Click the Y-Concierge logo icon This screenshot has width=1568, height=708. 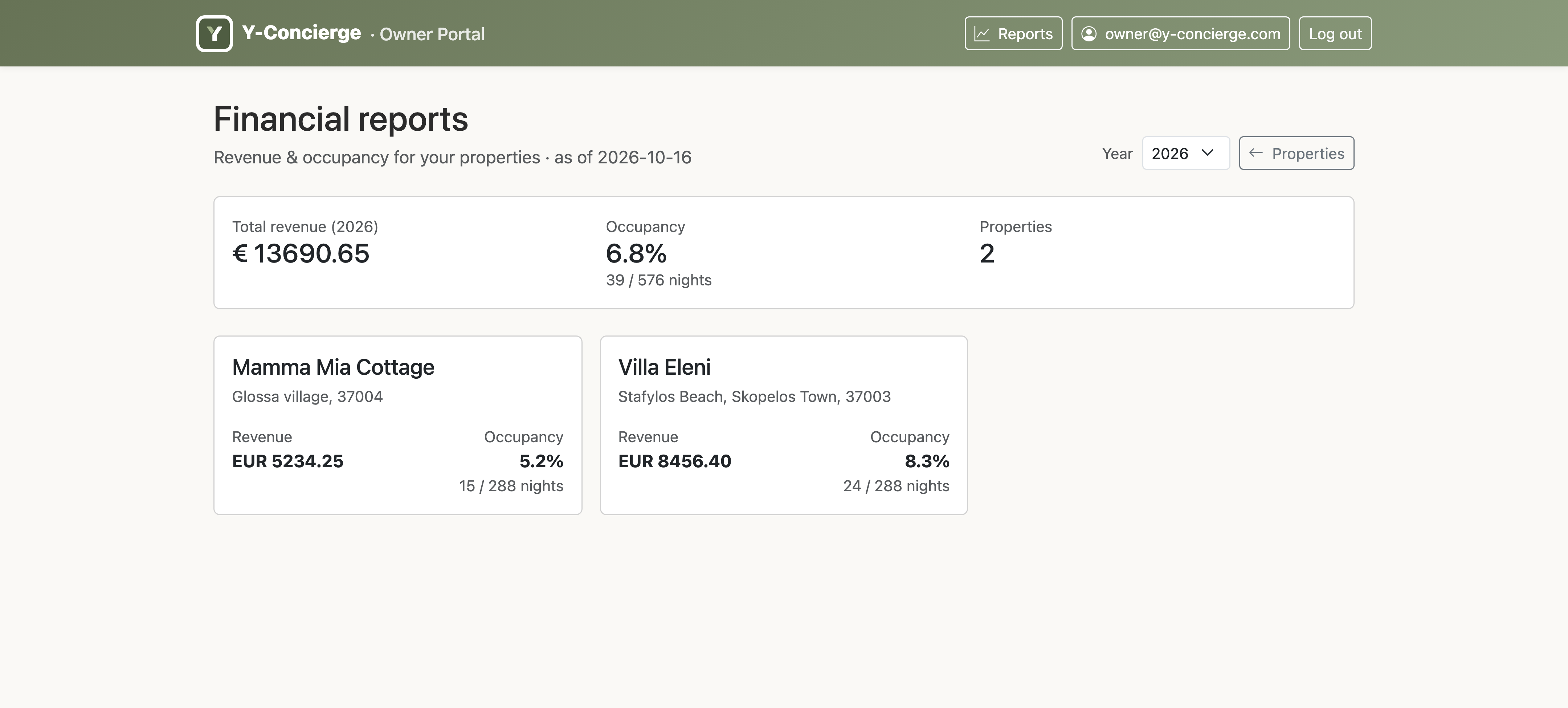tap(214, 33)
